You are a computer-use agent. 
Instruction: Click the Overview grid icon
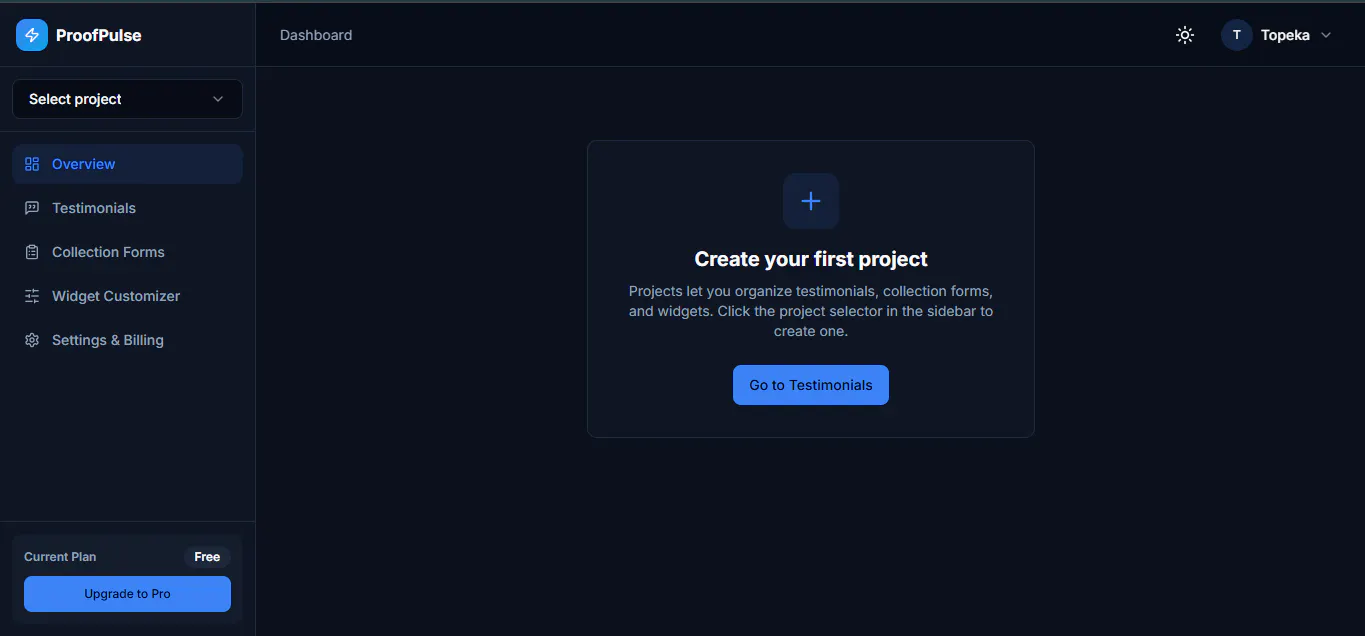pos(32,164)
